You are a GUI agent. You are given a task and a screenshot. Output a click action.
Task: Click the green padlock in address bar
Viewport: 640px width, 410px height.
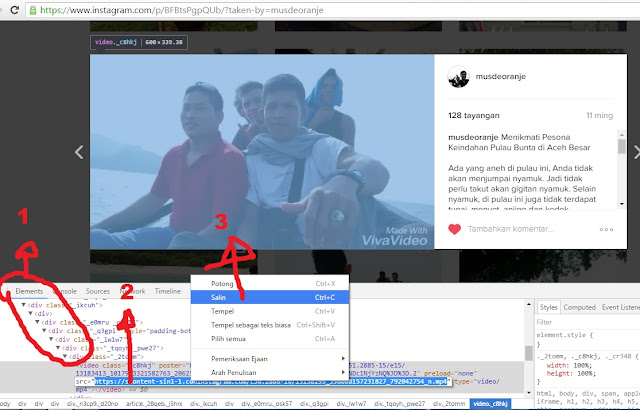[33, 10]
